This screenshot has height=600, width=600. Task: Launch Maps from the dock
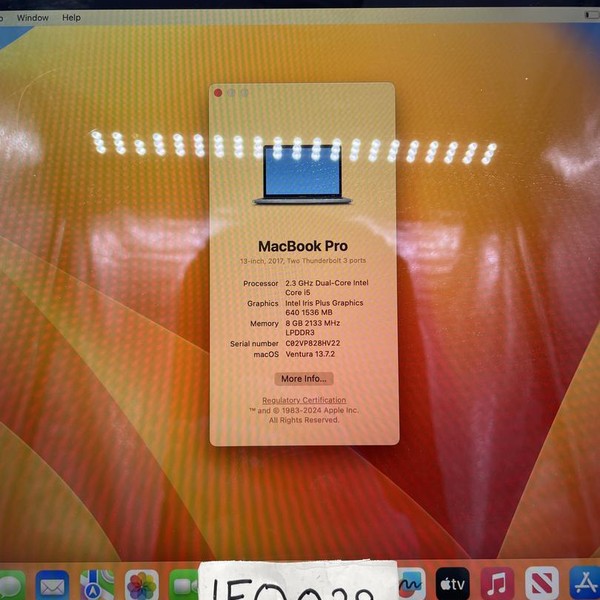tap(97, 585)
